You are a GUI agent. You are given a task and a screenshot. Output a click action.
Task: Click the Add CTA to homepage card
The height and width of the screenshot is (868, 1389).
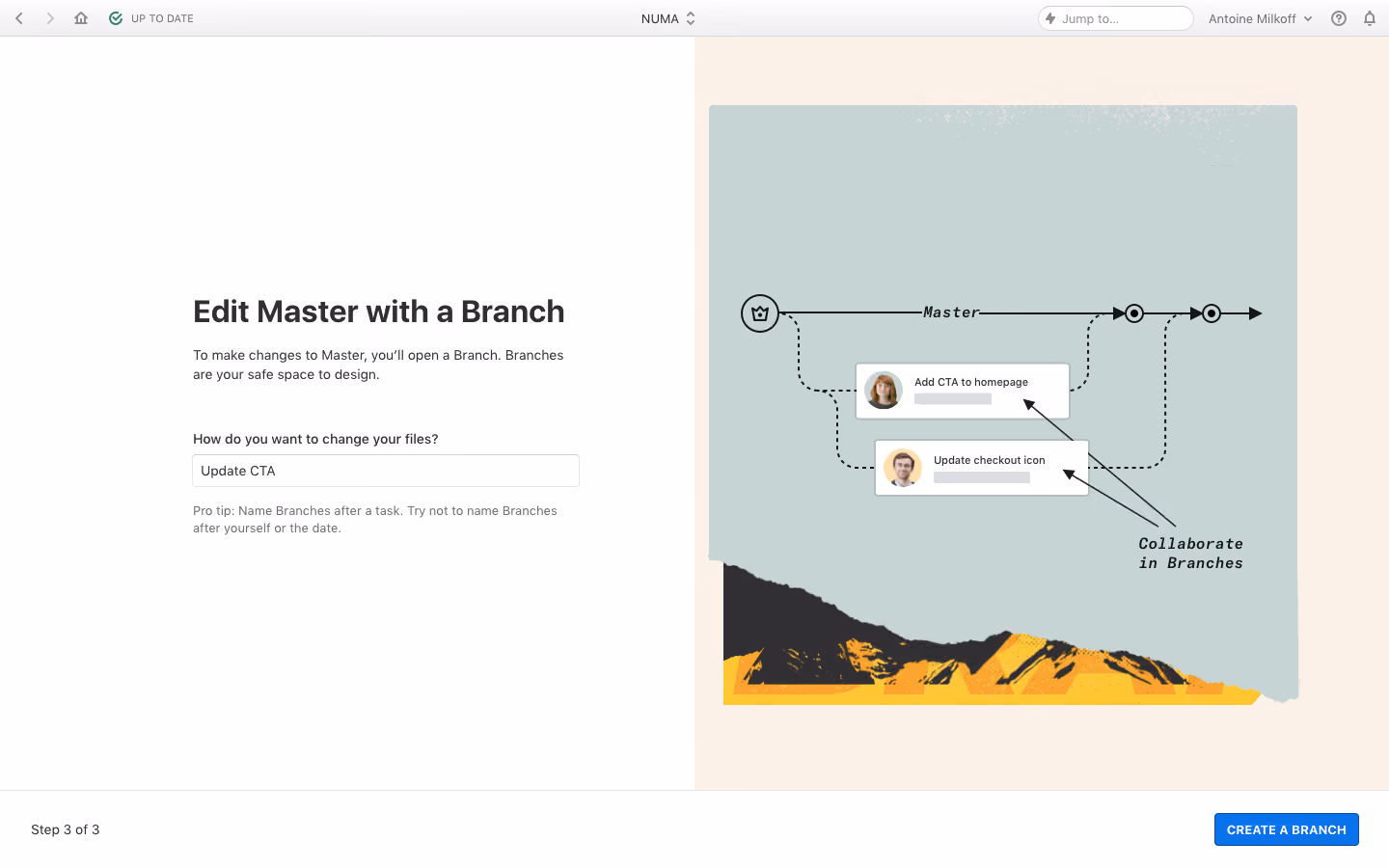(963, 391)
